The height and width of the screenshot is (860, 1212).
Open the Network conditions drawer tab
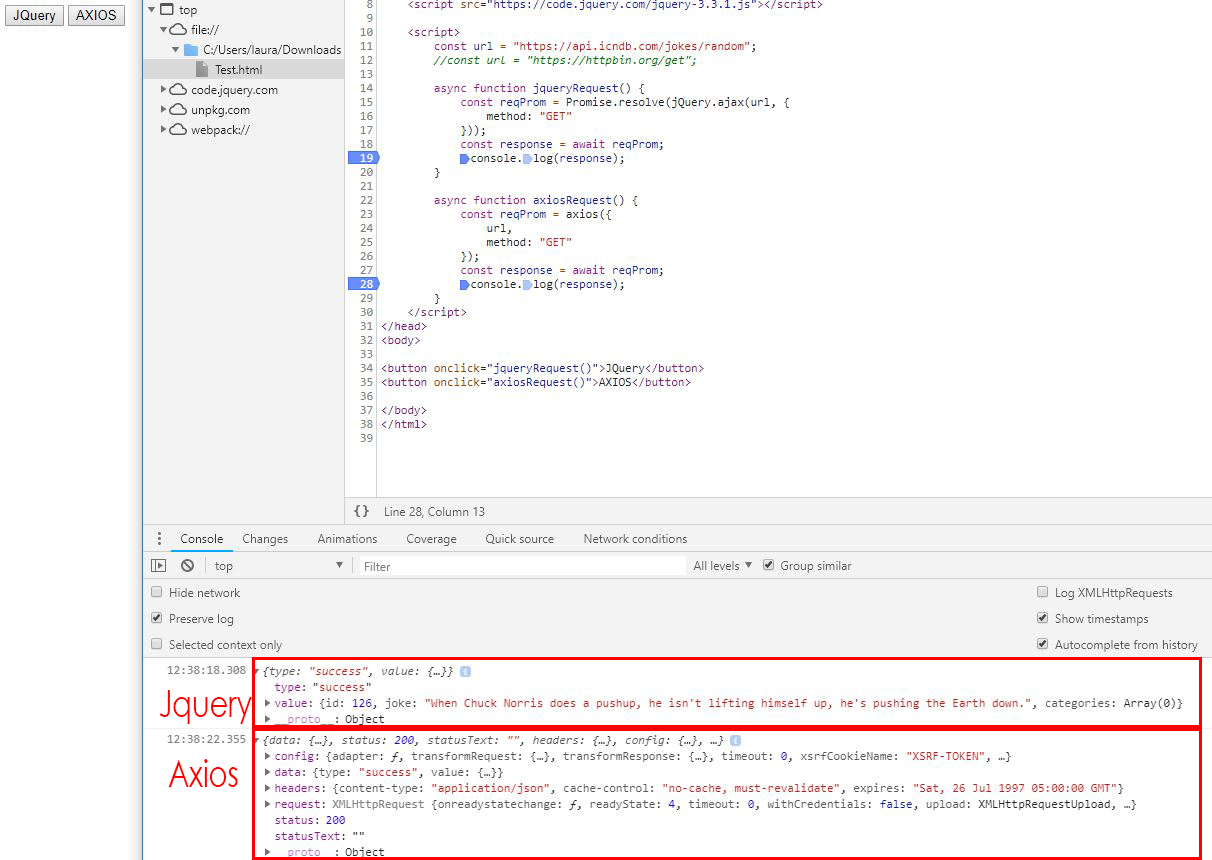[635, 538]
